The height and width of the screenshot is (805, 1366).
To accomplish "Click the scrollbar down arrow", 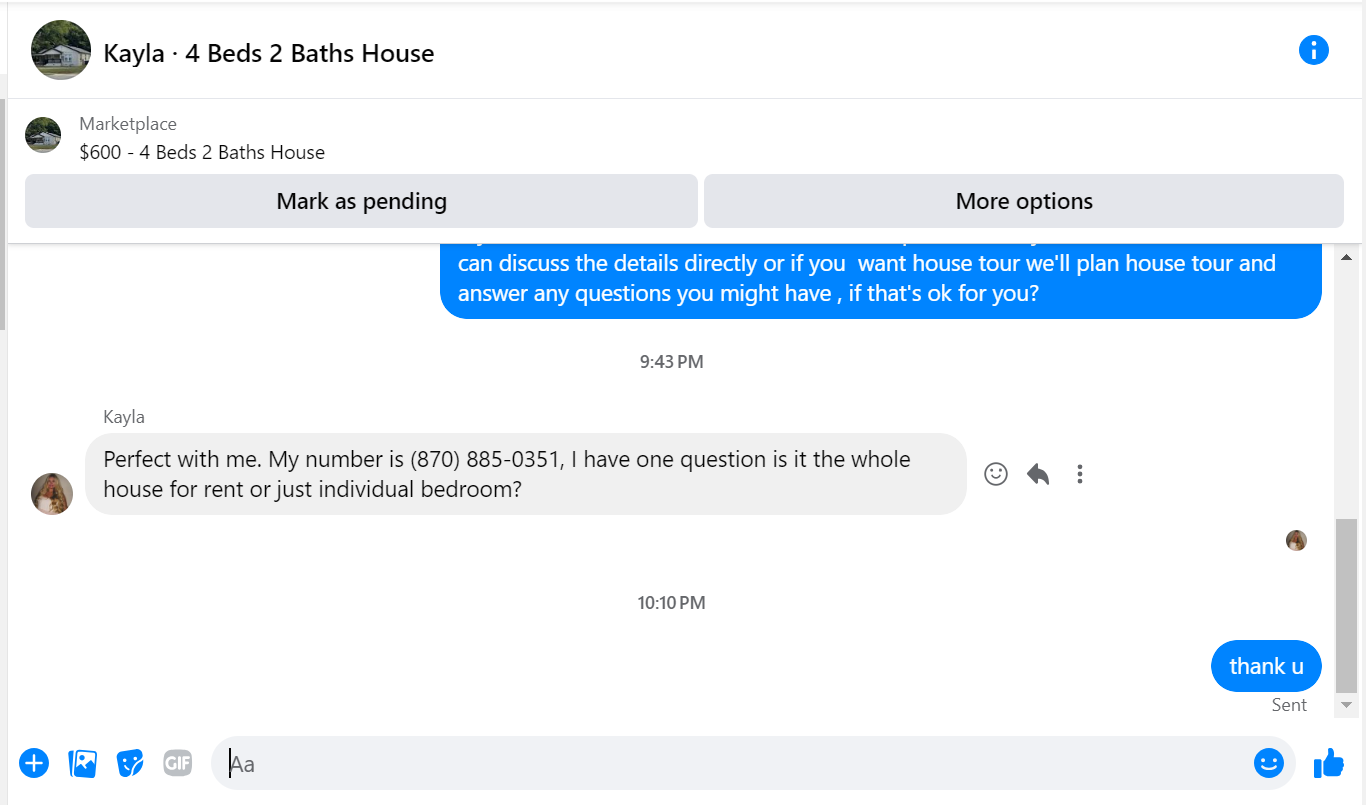I will point(1347,705).
